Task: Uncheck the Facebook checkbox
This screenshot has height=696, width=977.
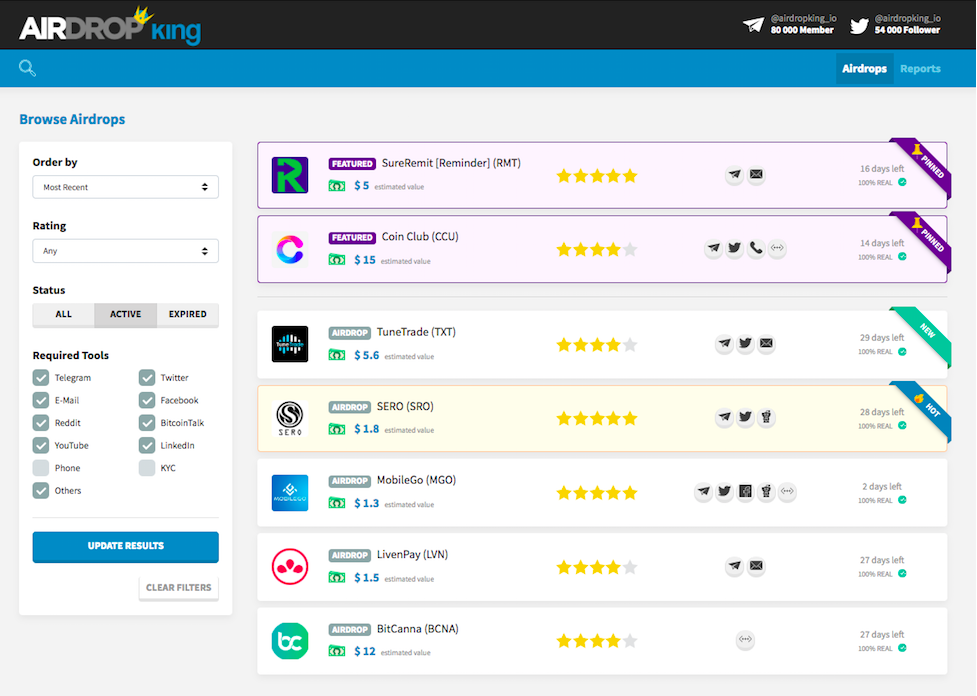Action: point(147,400)
